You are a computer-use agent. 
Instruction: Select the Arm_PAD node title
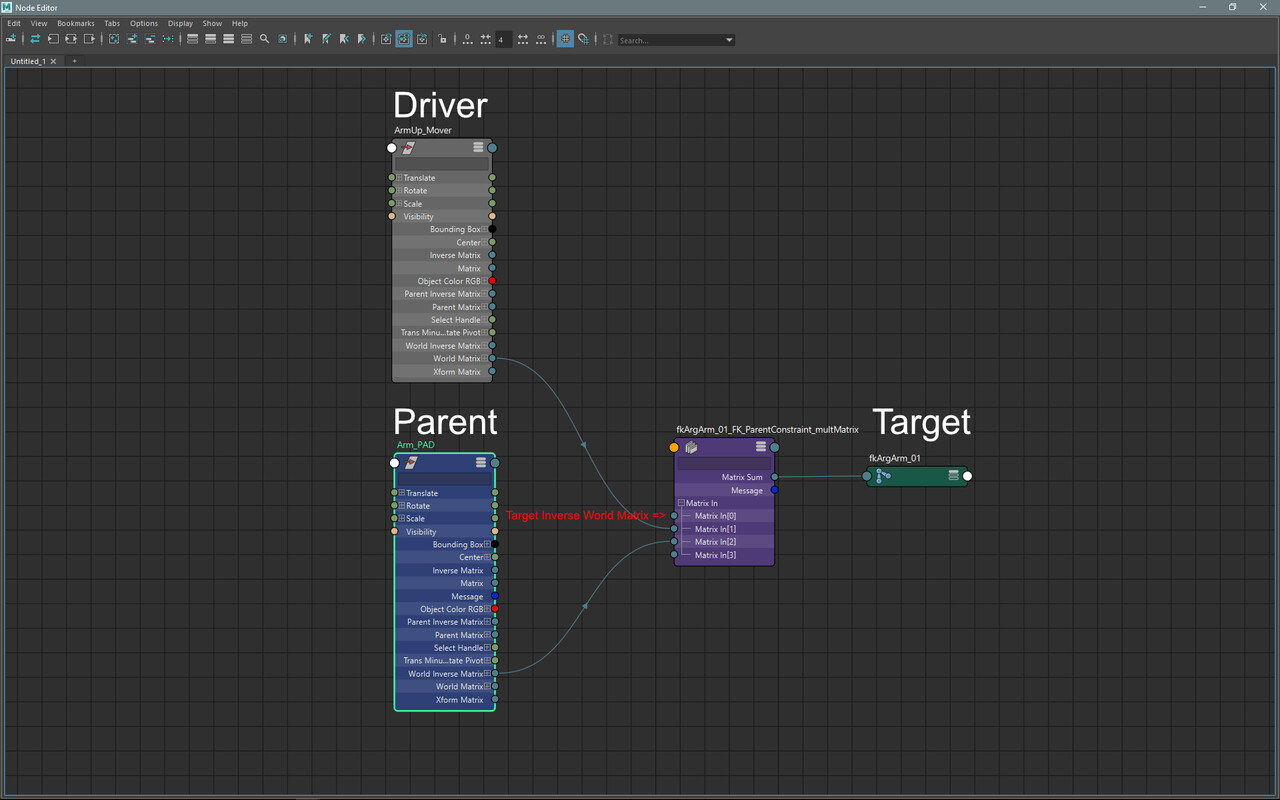click(416, 445)
